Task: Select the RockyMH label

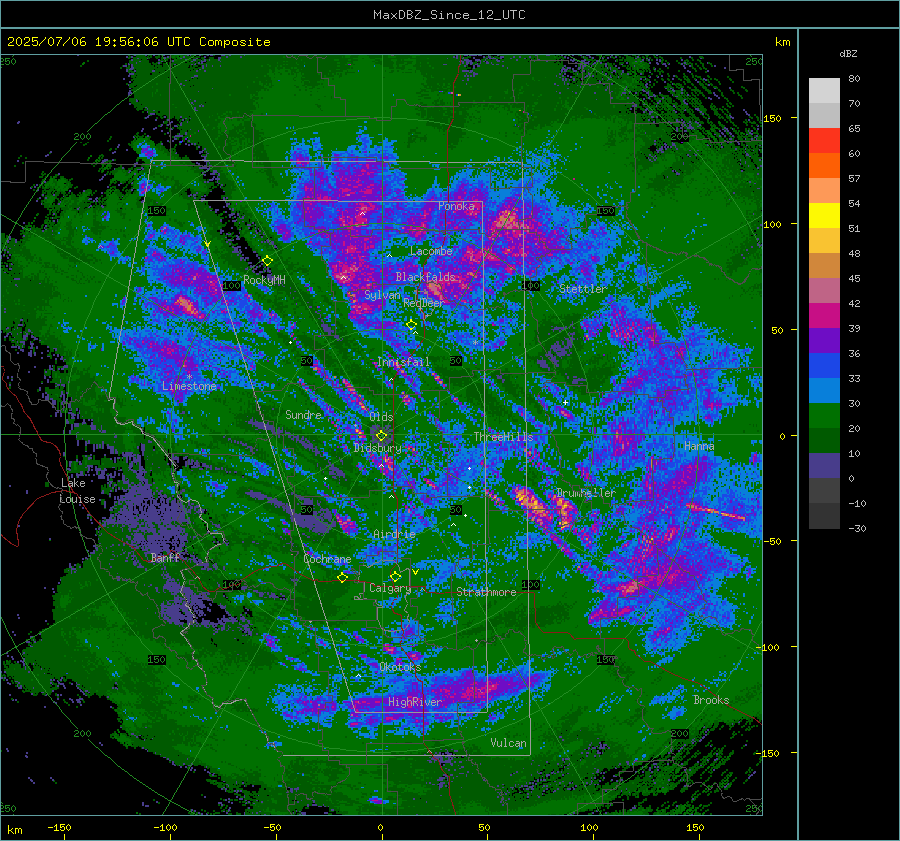Action: pos(264,280)
